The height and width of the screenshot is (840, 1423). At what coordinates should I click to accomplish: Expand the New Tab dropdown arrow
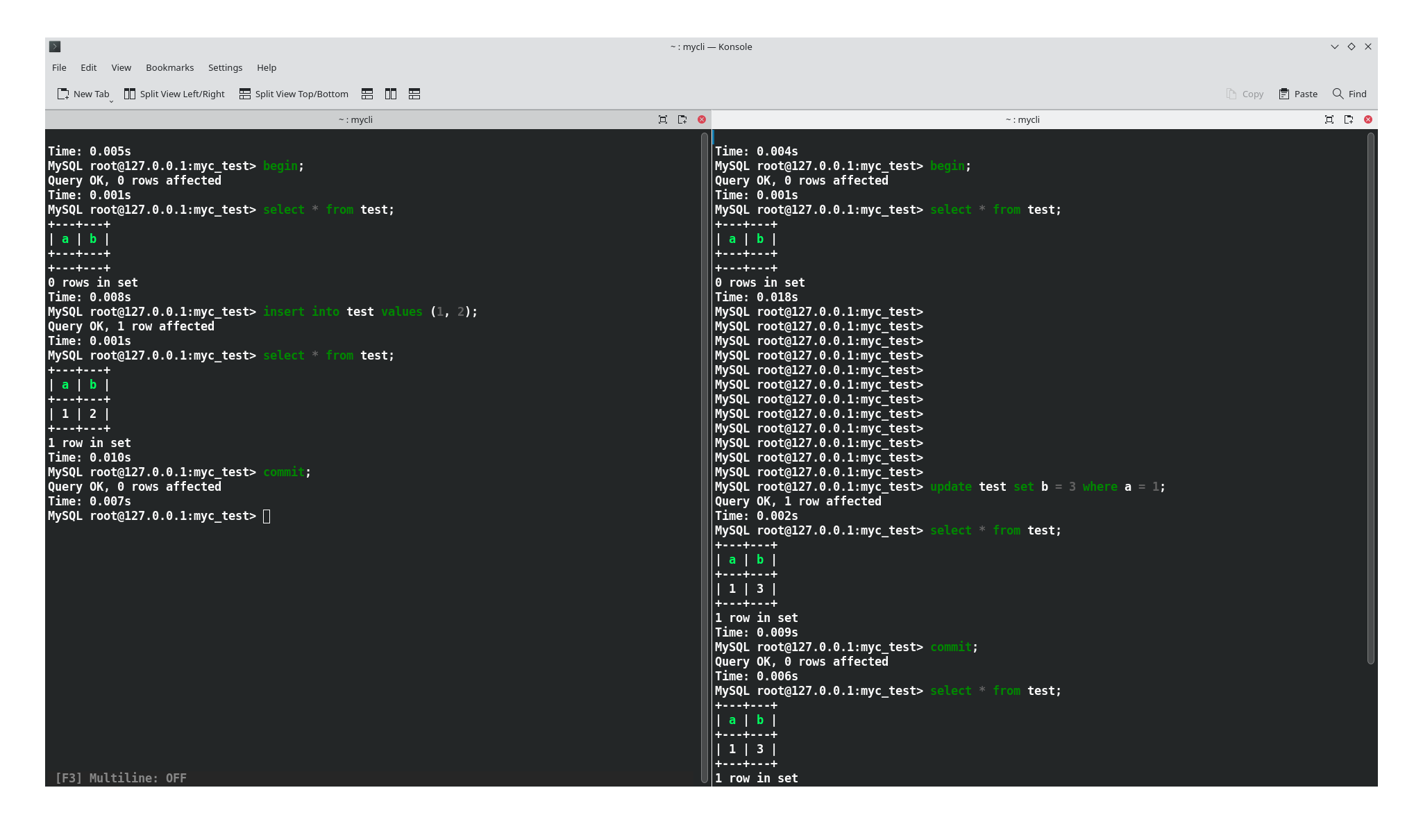coord(111,101)
